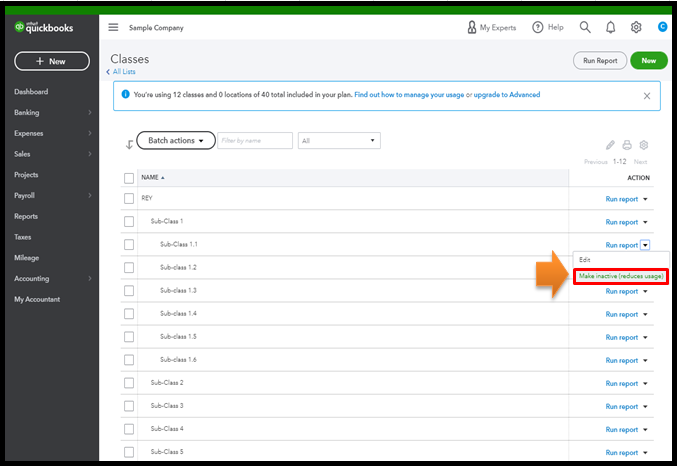The image size is (677, 466).
Task: Open Sales in the sidebar
Action: coord(22,154)
